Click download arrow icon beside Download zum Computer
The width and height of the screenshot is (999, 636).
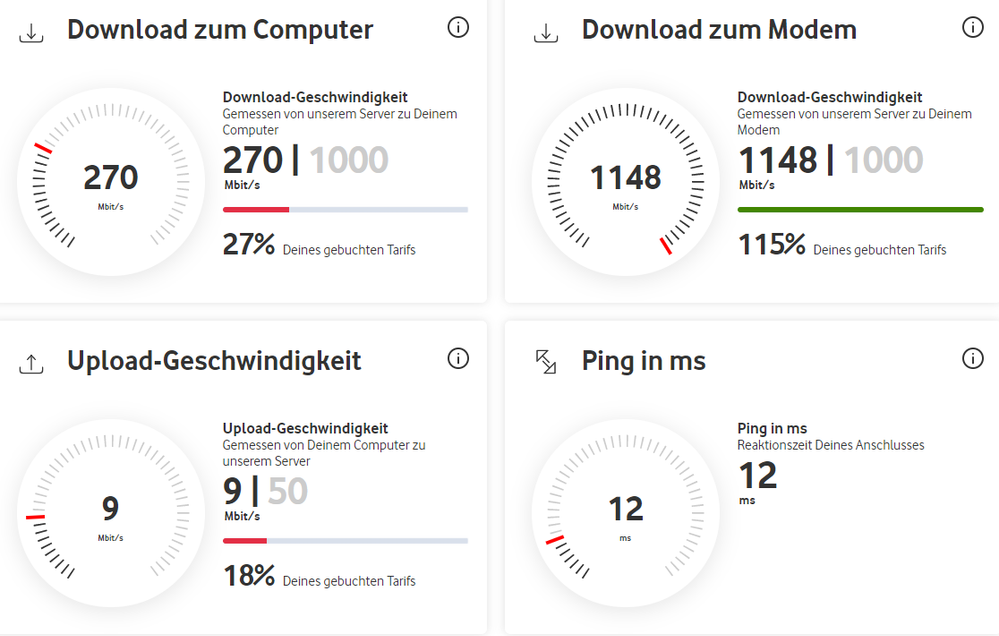click(32, 33)
